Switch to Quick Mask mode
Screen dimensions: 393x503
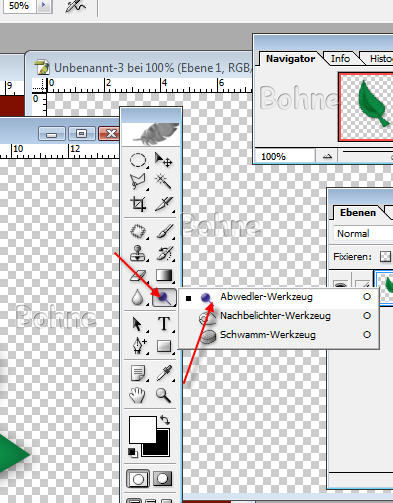pyautogui.click(x=163, y=479)
